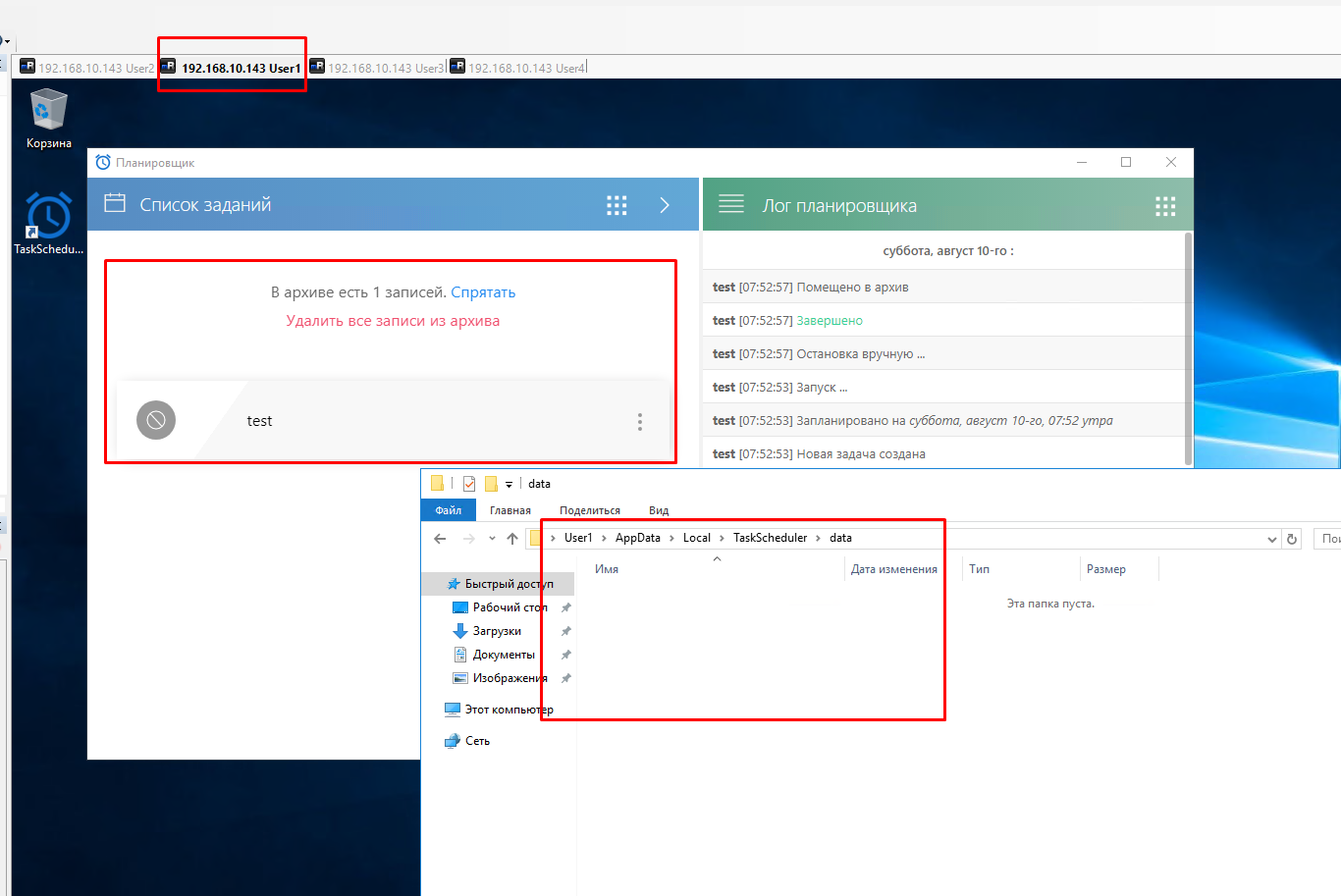
Task: Click the calendar icon beside Список заданий
Action: 115,204
